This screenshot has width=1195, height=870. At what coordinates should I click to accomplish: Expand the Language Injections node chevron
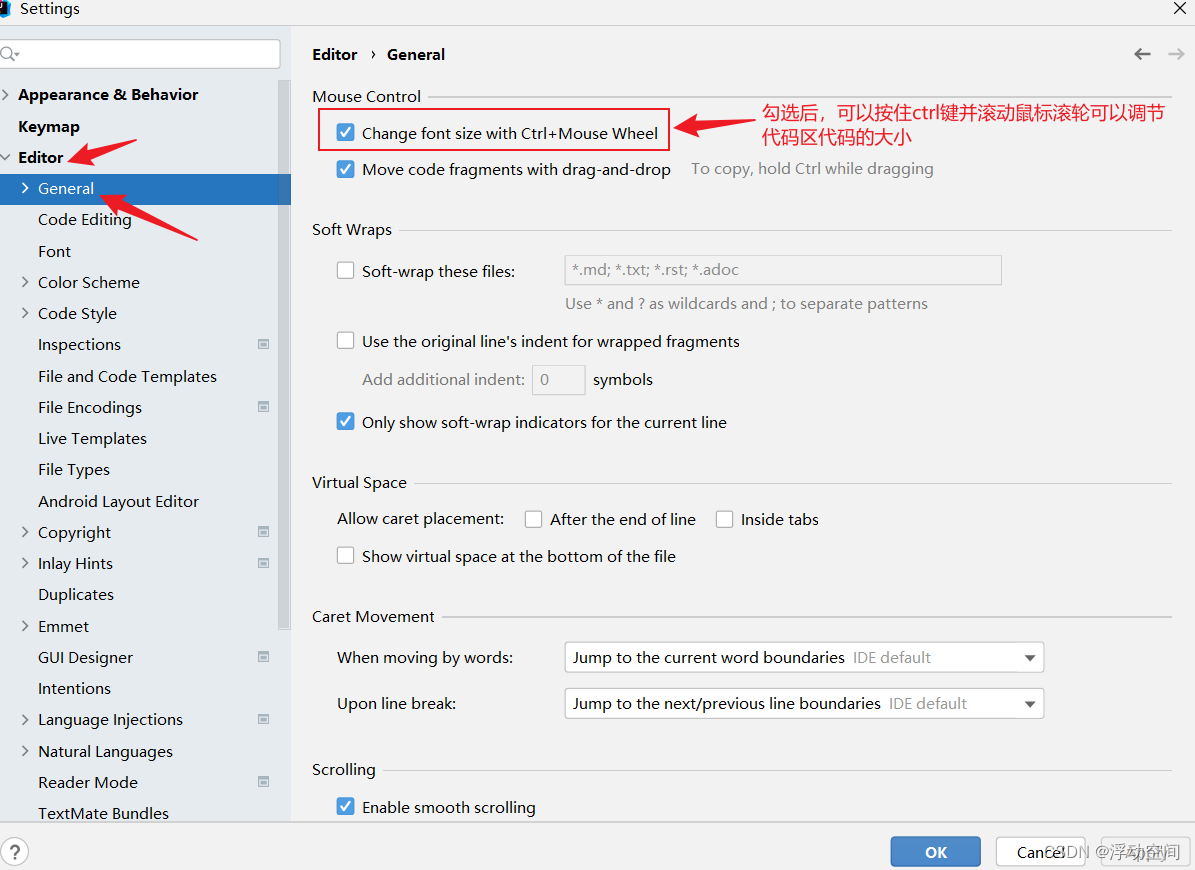click(25, 719)
